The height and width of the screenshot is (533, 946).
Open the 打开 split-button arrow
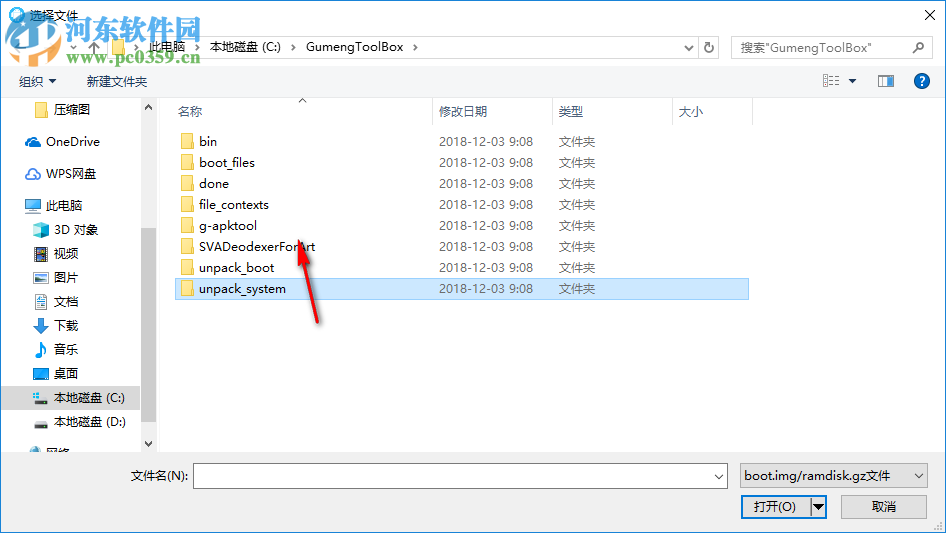click(x=818, y=506)
